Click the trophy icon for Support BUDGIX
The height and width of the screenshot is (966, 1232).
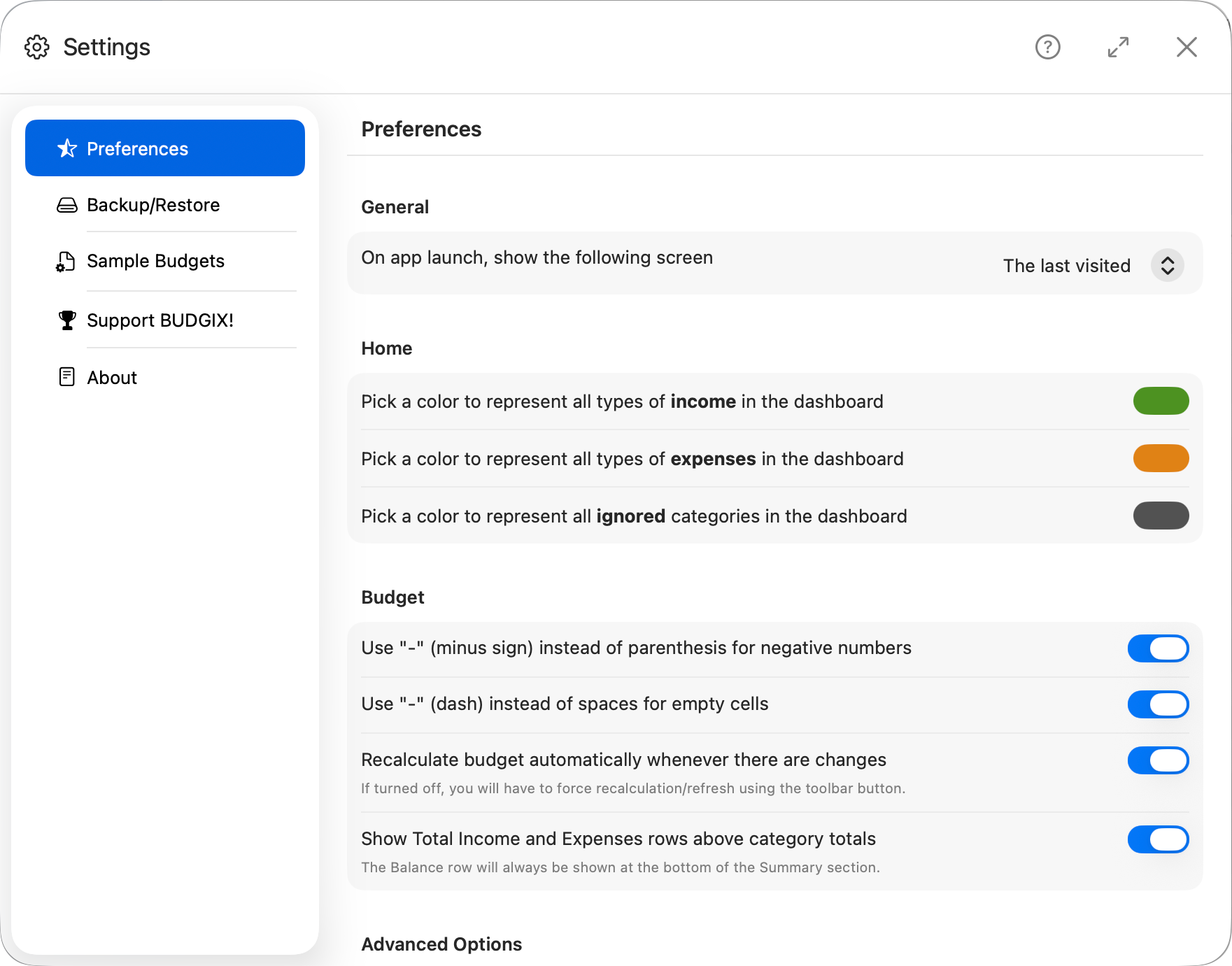click(67, 320)
